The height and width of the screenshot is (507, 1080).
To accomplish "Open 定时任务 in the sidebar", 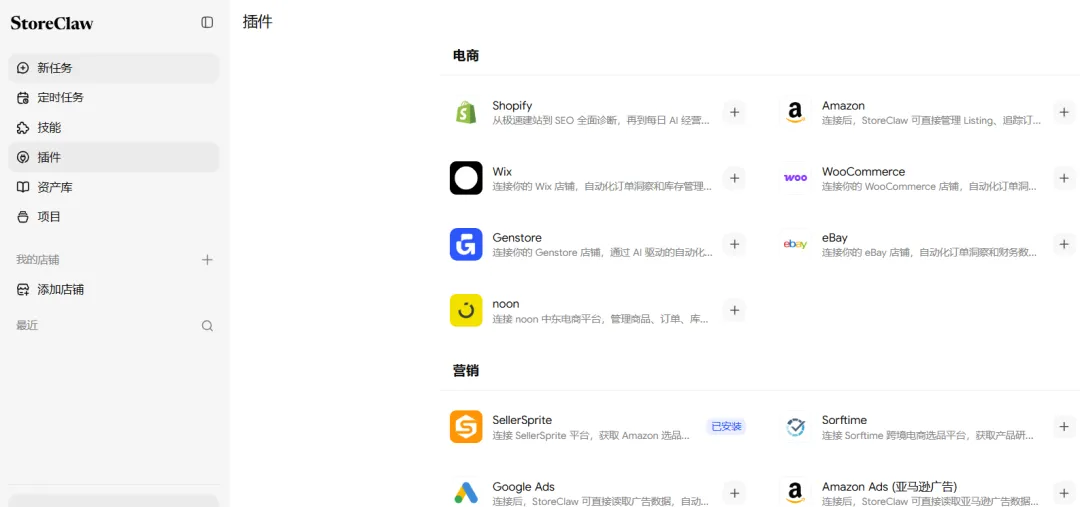I will (x=114, y=98).
